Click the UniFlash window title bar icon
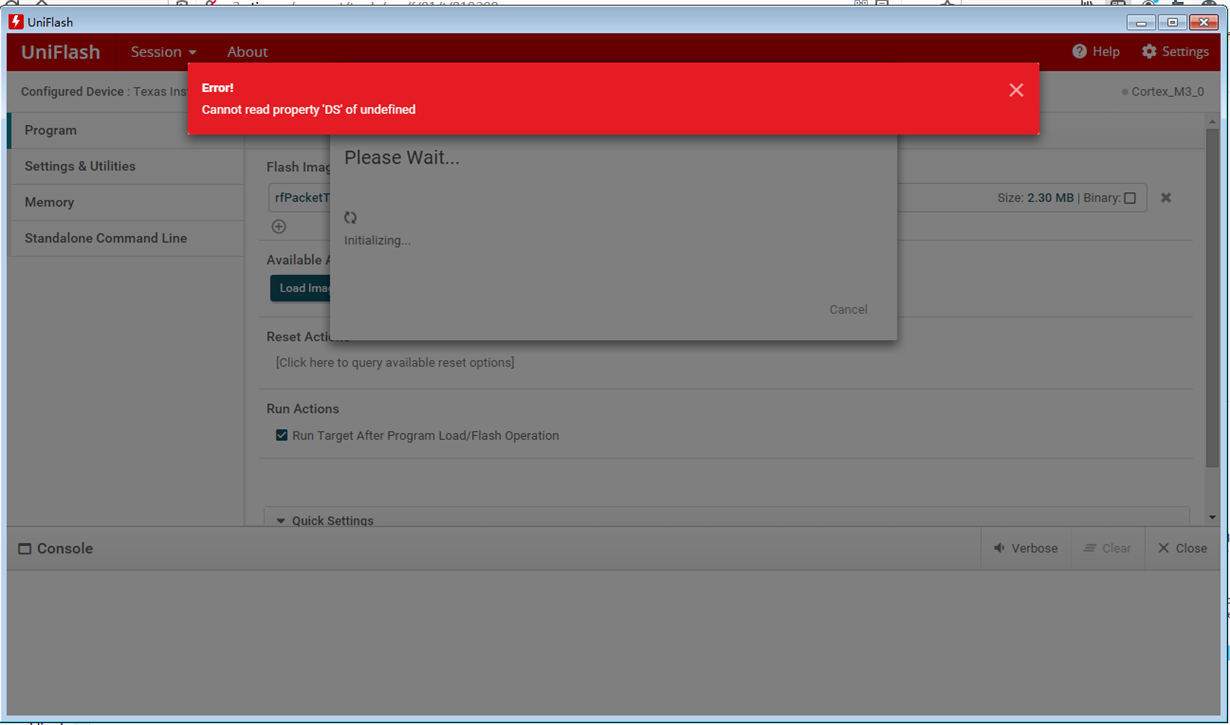This screenshot has height=725, width=1230. coord(16,21)
